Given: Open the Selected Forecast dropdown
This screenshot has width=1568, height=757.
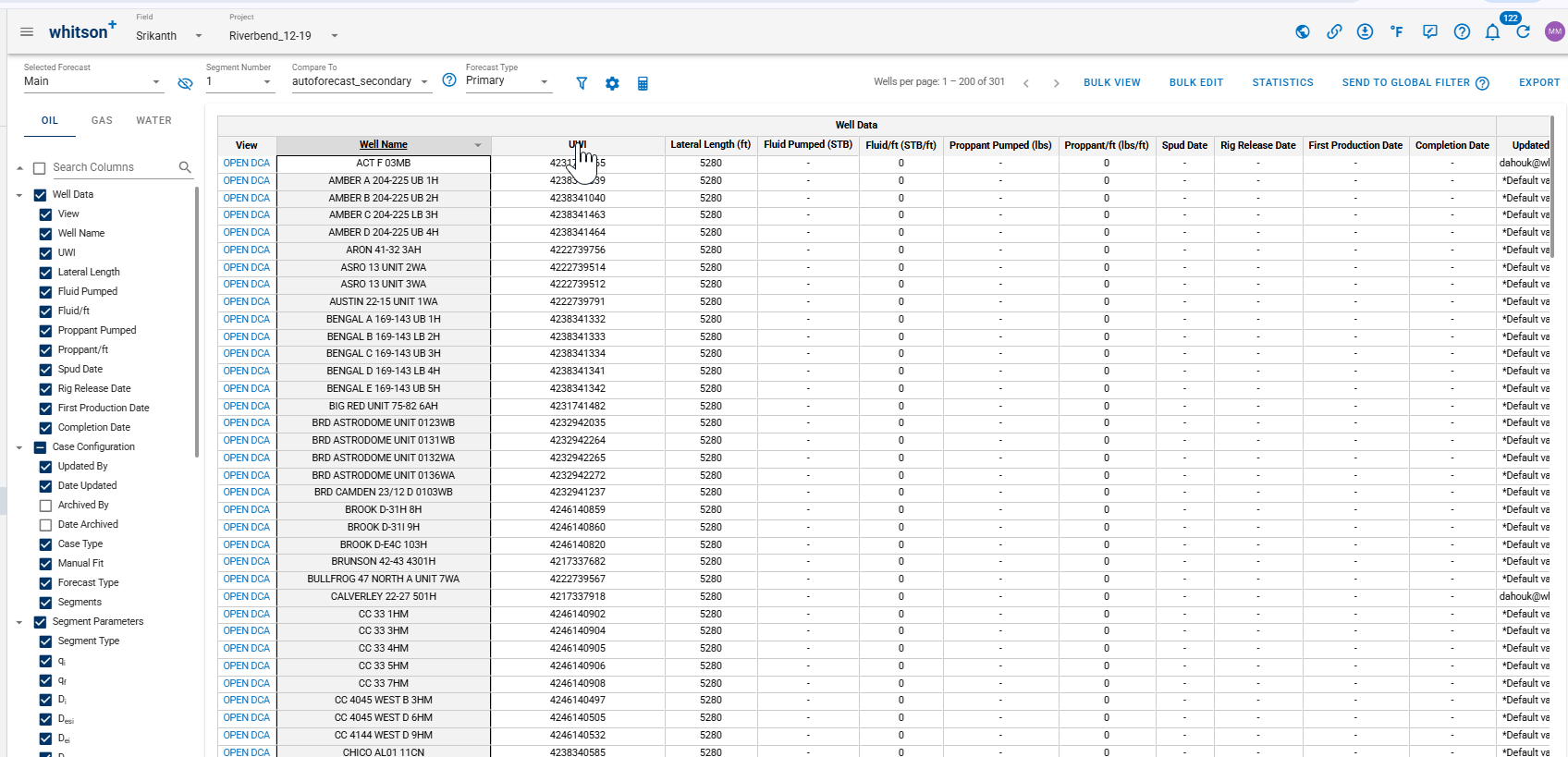Looking at the screenshot, I should point(92,81).
